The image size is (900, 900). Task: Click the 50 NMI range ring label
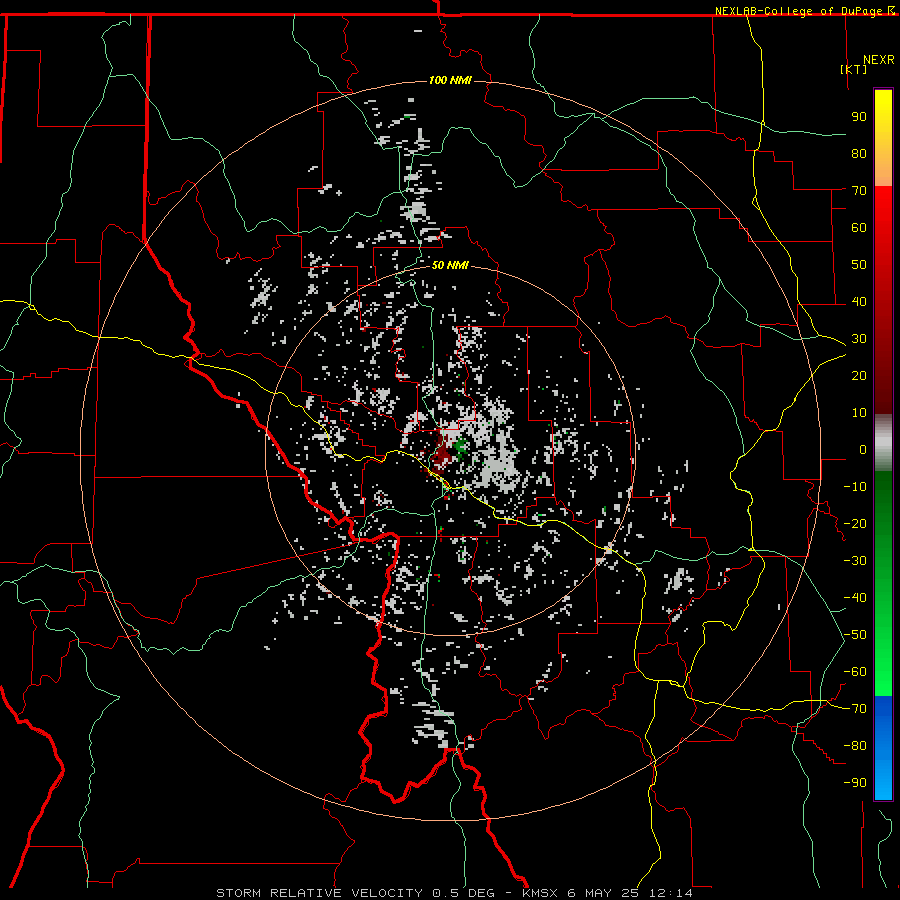(x=450, y=265)
